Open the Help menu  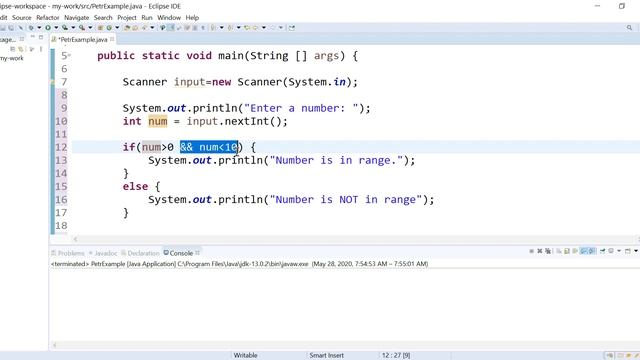pyautogui.click(x=192, y=18)
